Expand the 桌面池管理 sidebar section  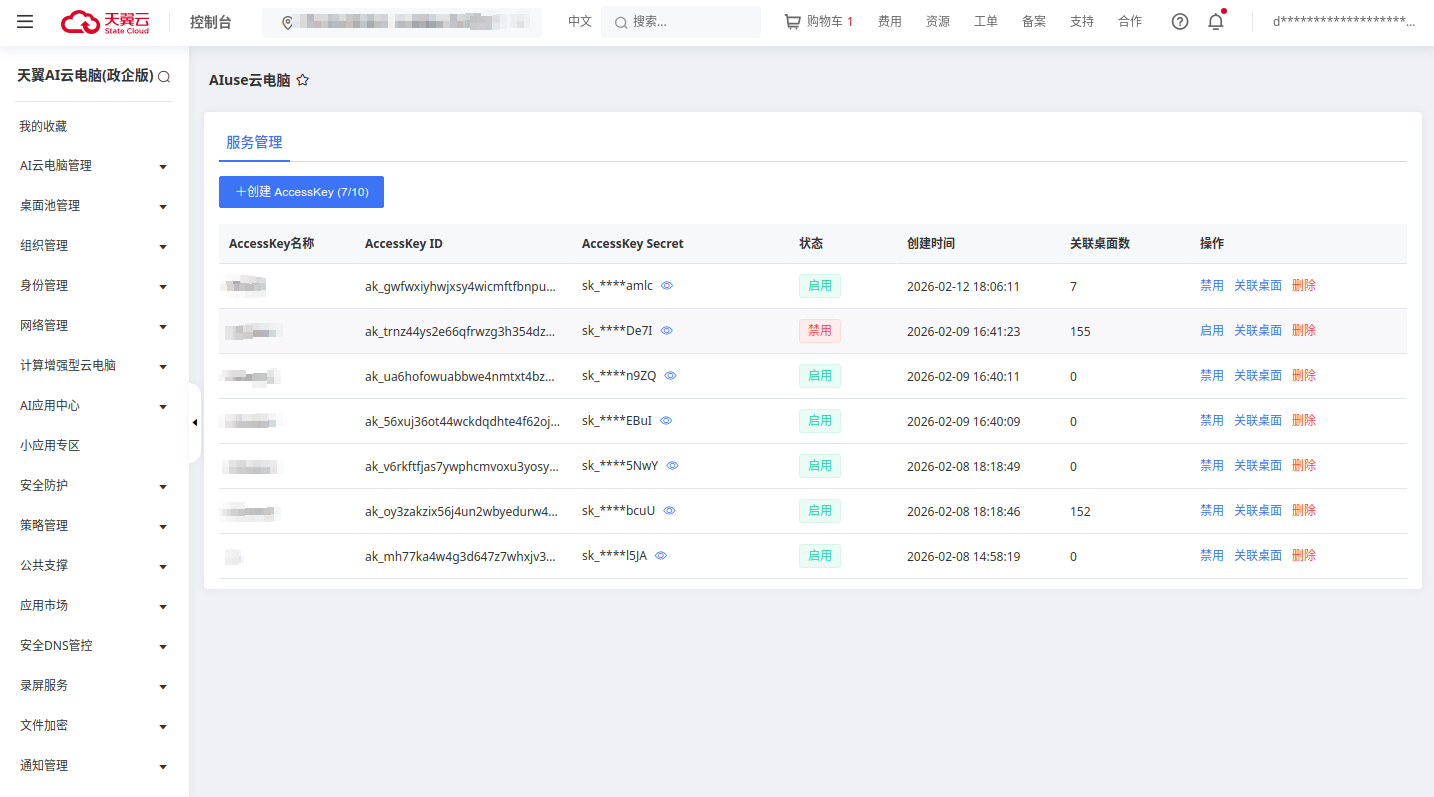pos(94,206)
